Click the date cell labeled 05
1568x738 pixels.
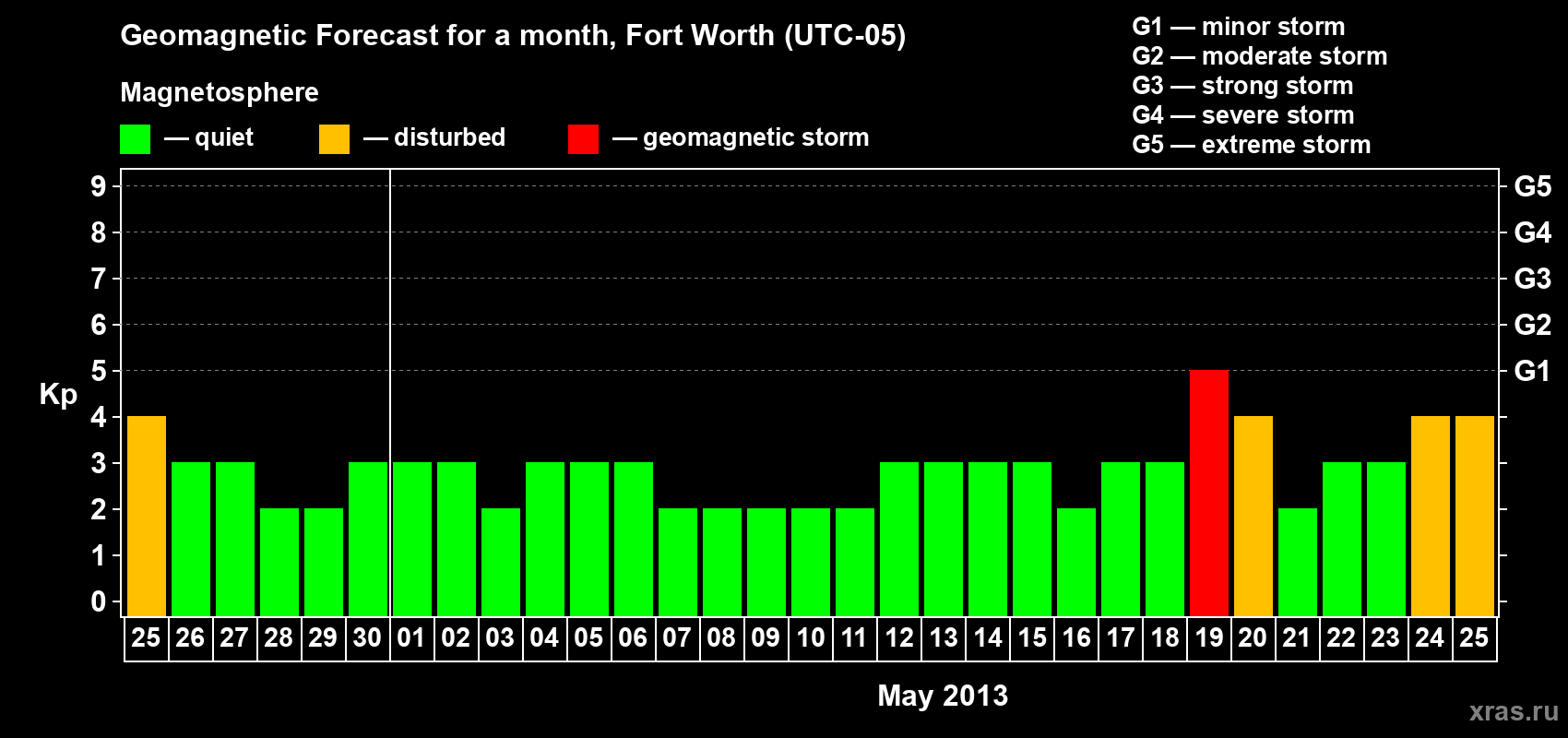pos(589,638)
